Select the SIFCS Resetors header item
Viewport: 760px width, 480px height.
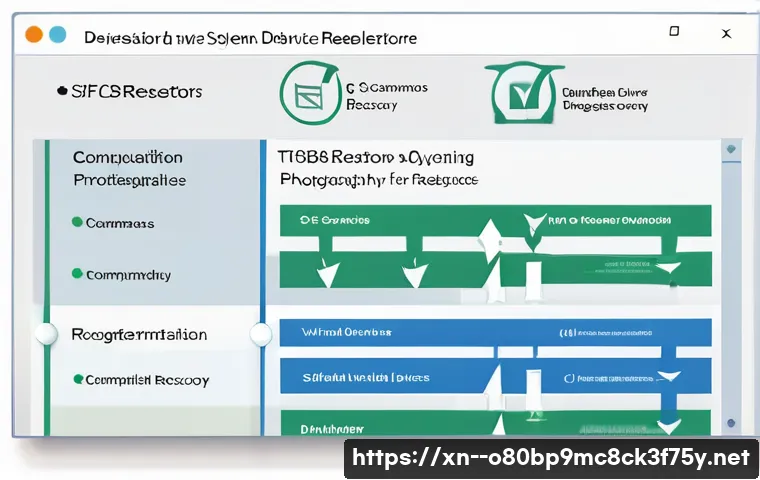point(137,92)
